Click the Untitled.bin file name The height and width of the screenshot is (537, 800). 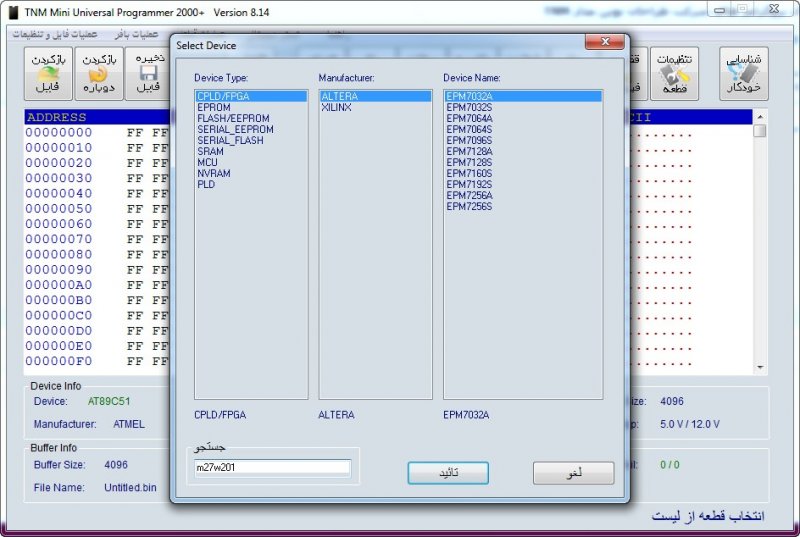[130, 488]
